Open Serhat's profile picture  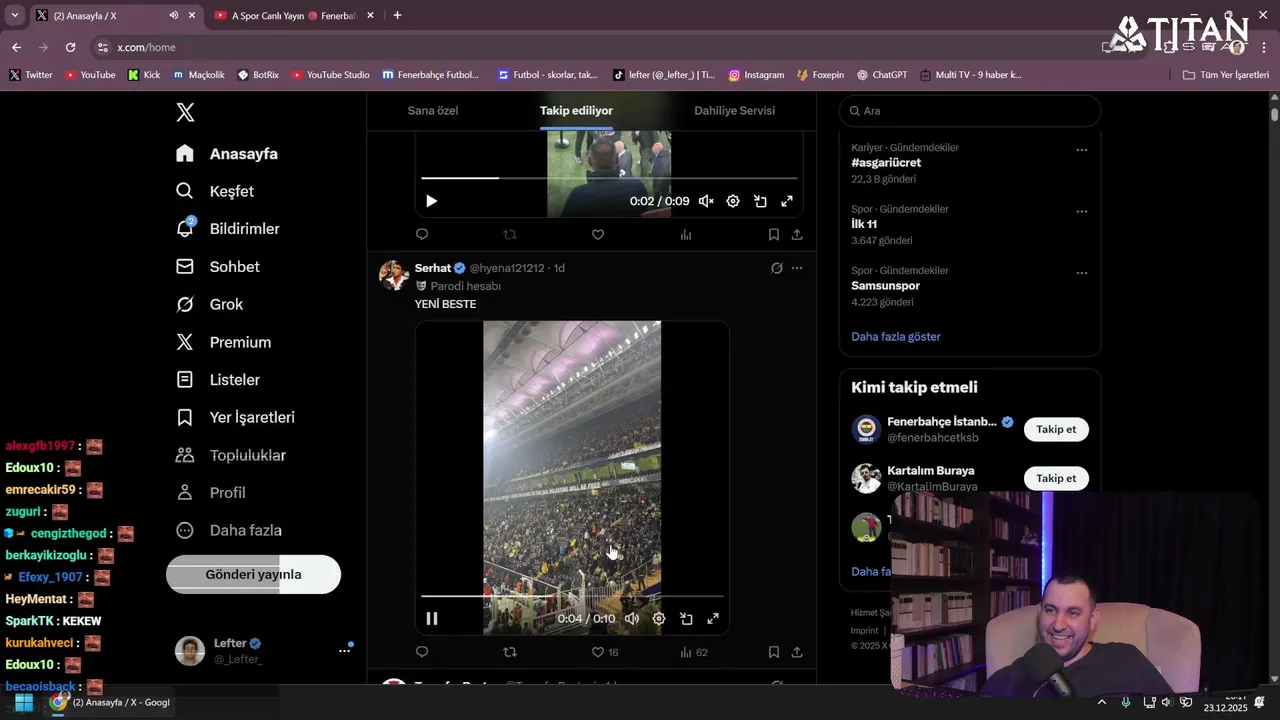[394, 274]
